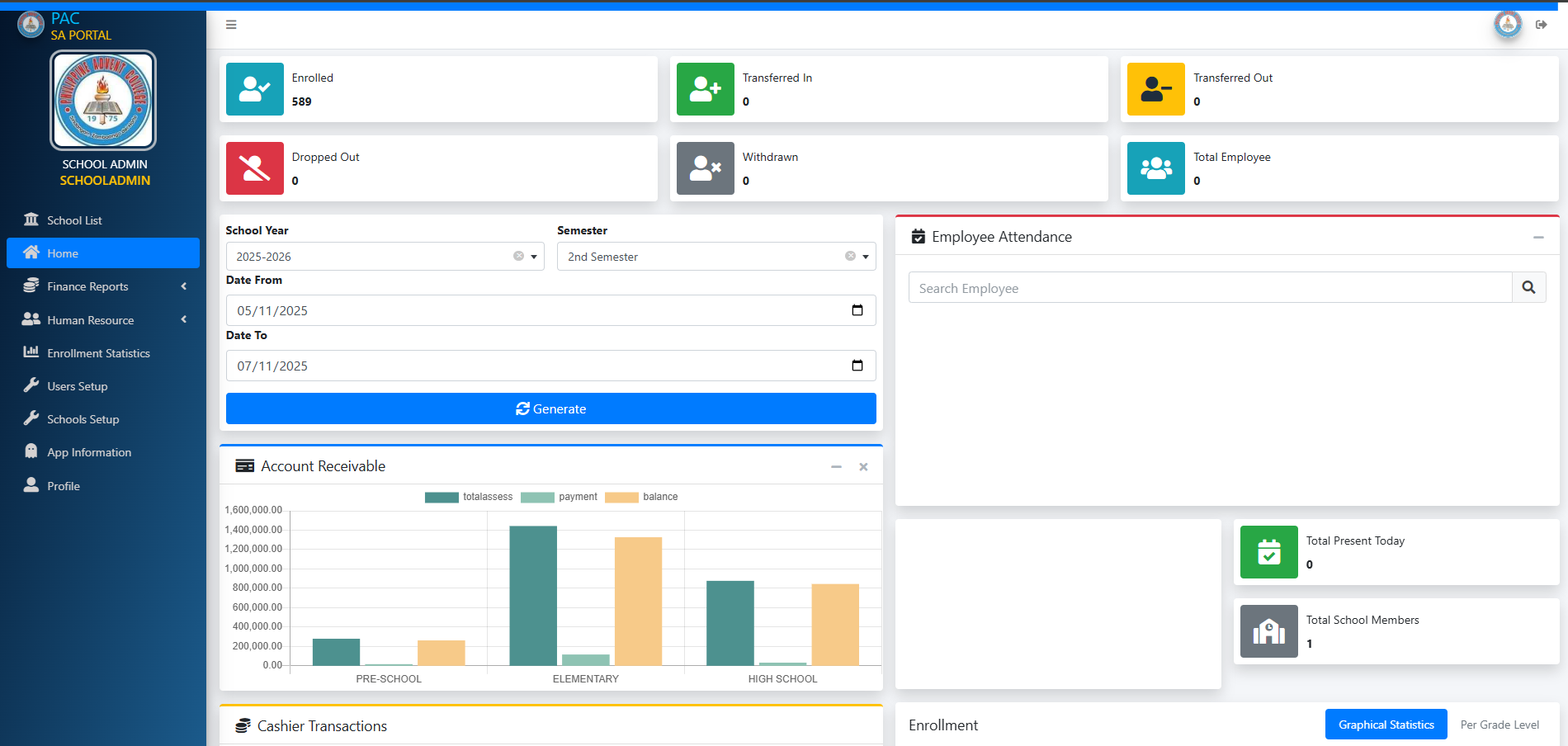Click the Enrolled user-check icon tile

tap(255, 89)
